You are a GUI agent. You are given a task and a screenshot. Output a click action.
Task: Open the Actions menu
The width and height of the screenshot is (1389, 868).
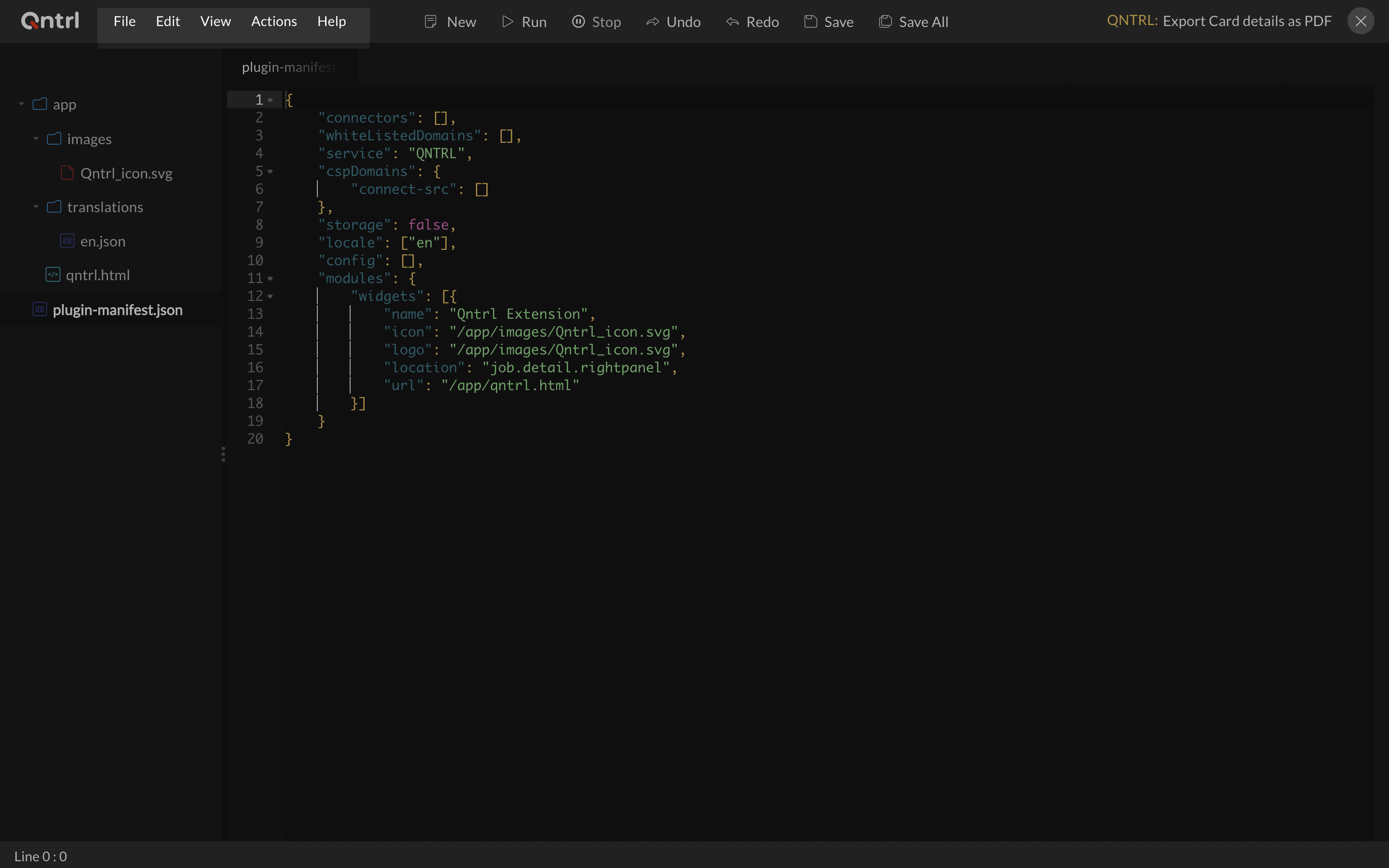(274, 21)
